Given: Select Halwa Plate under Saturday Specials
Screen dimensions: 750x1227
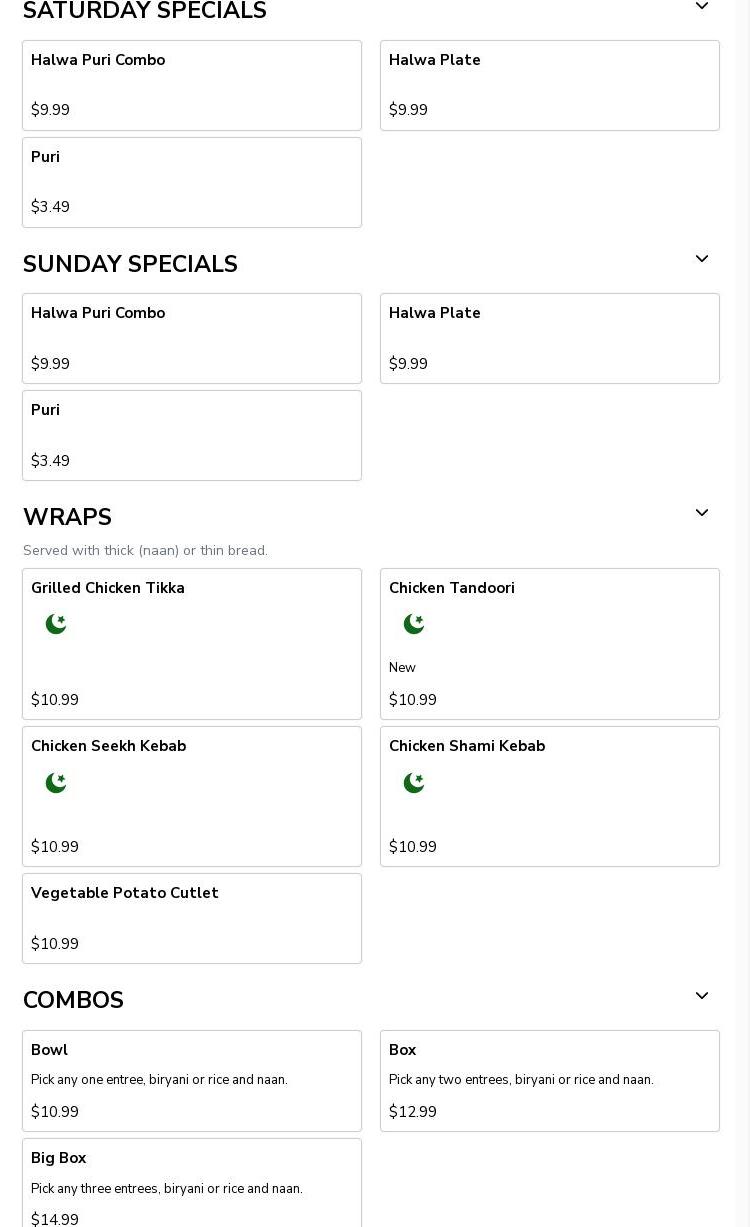Looking at the screenshot, I should [x=550, y=85].
